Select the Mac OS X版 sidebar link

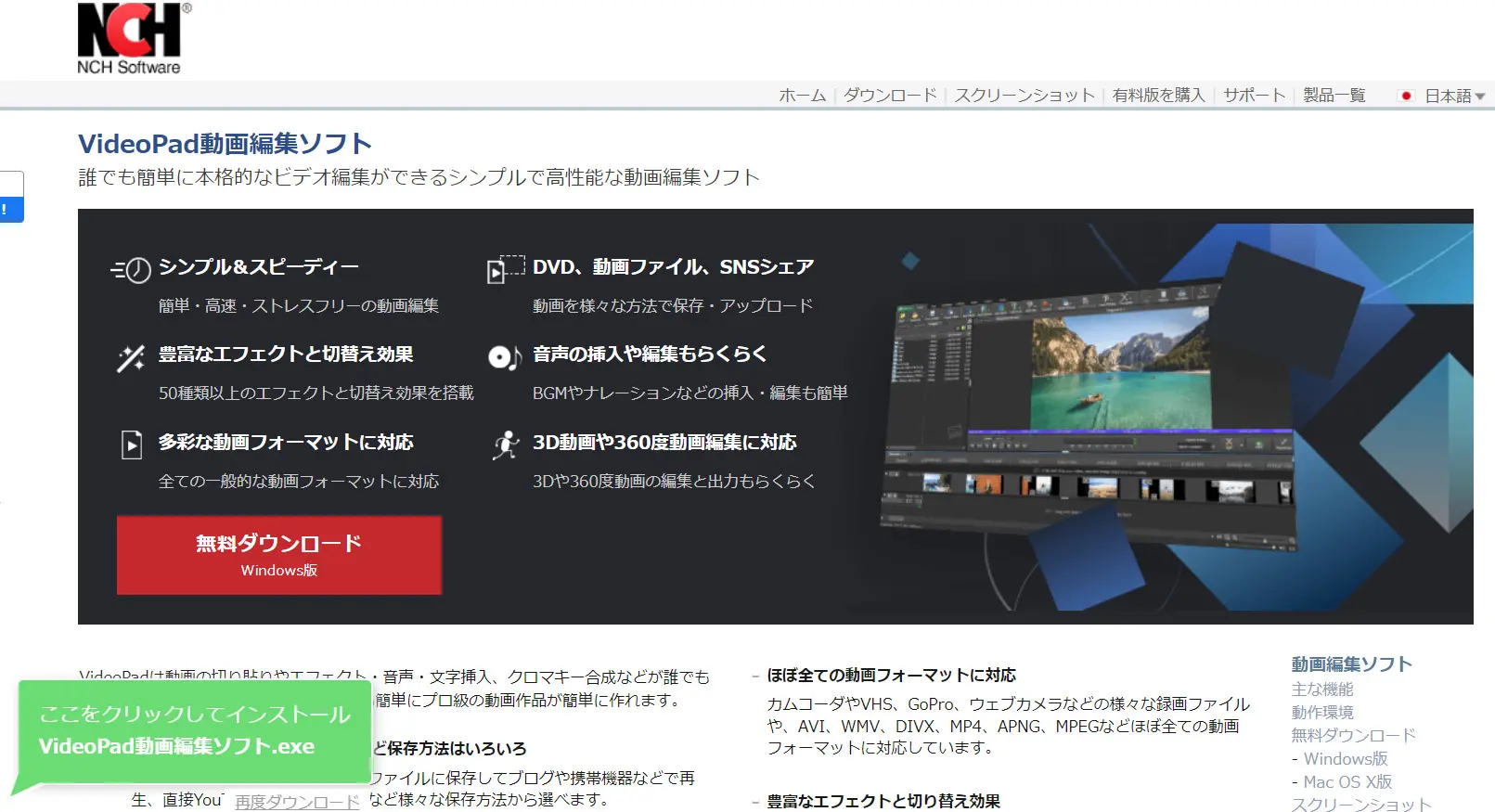pyautogui.click(x=1347, y=782)
